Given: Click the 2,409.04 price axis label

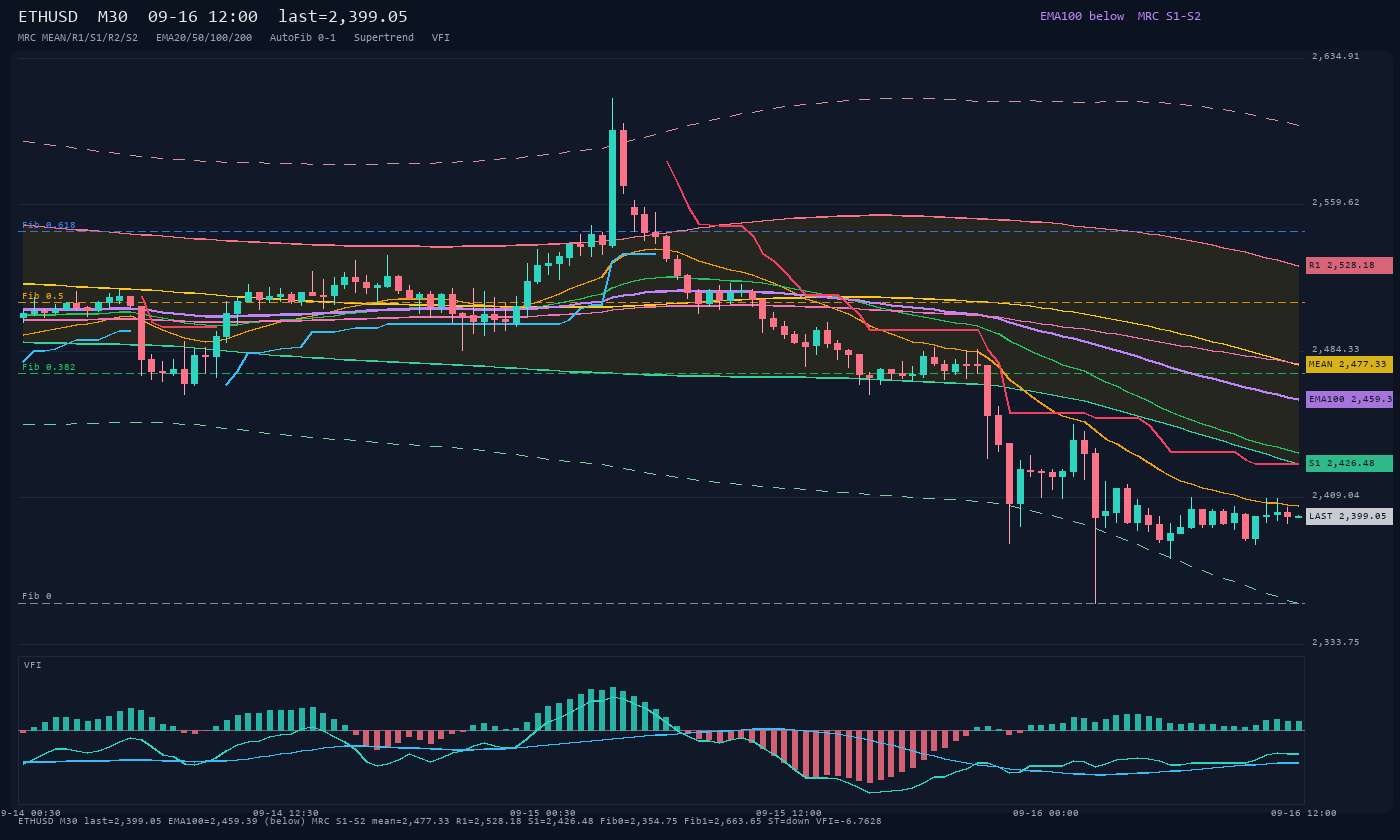Looking at the screenshot, I should point(1335,495).
